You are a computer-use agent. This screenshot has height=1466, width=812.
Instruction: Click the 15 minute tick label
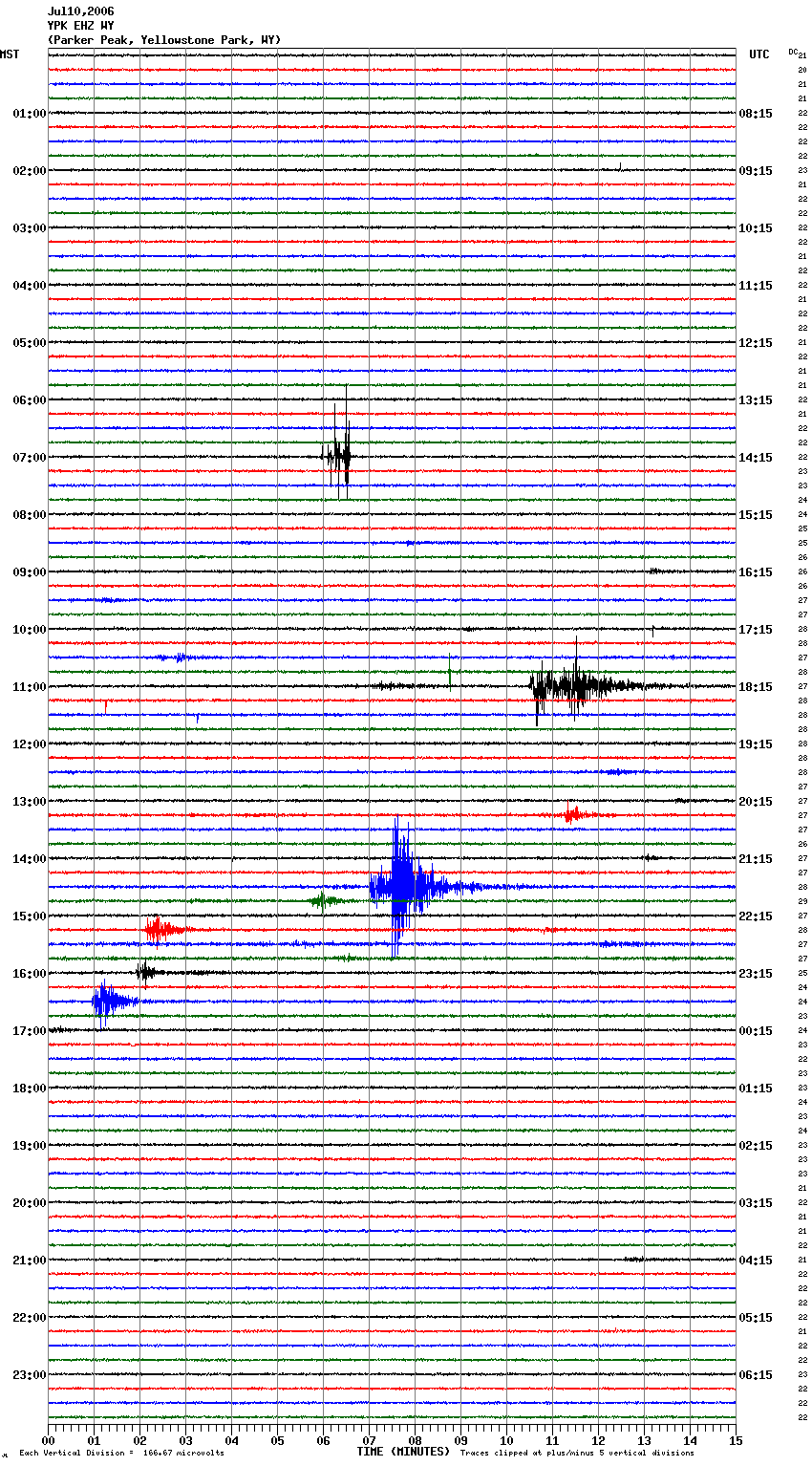(x=736, y=1440)
